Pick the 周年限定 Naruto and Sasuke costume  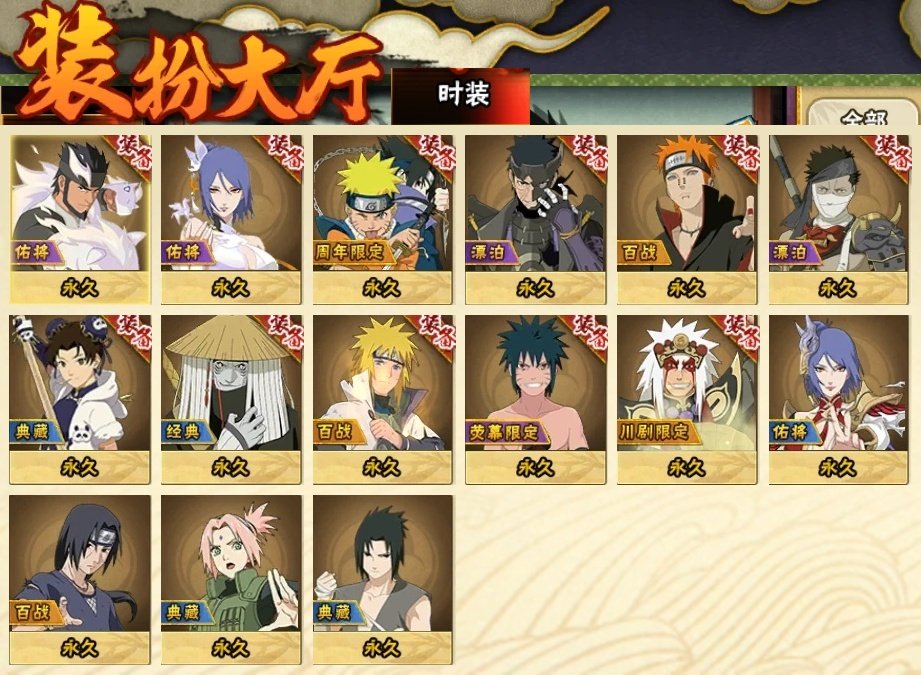point(383,219)
